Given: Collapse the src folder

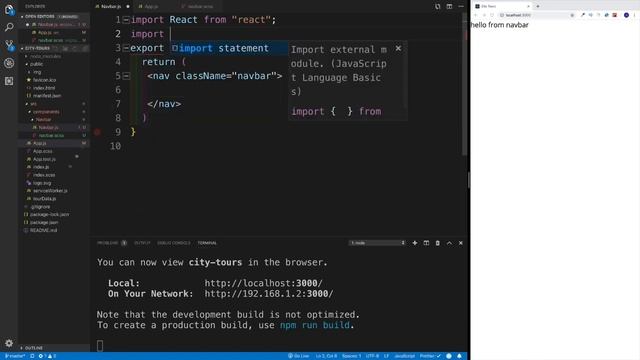Looking at the screenshot, I should coord(33,104).
